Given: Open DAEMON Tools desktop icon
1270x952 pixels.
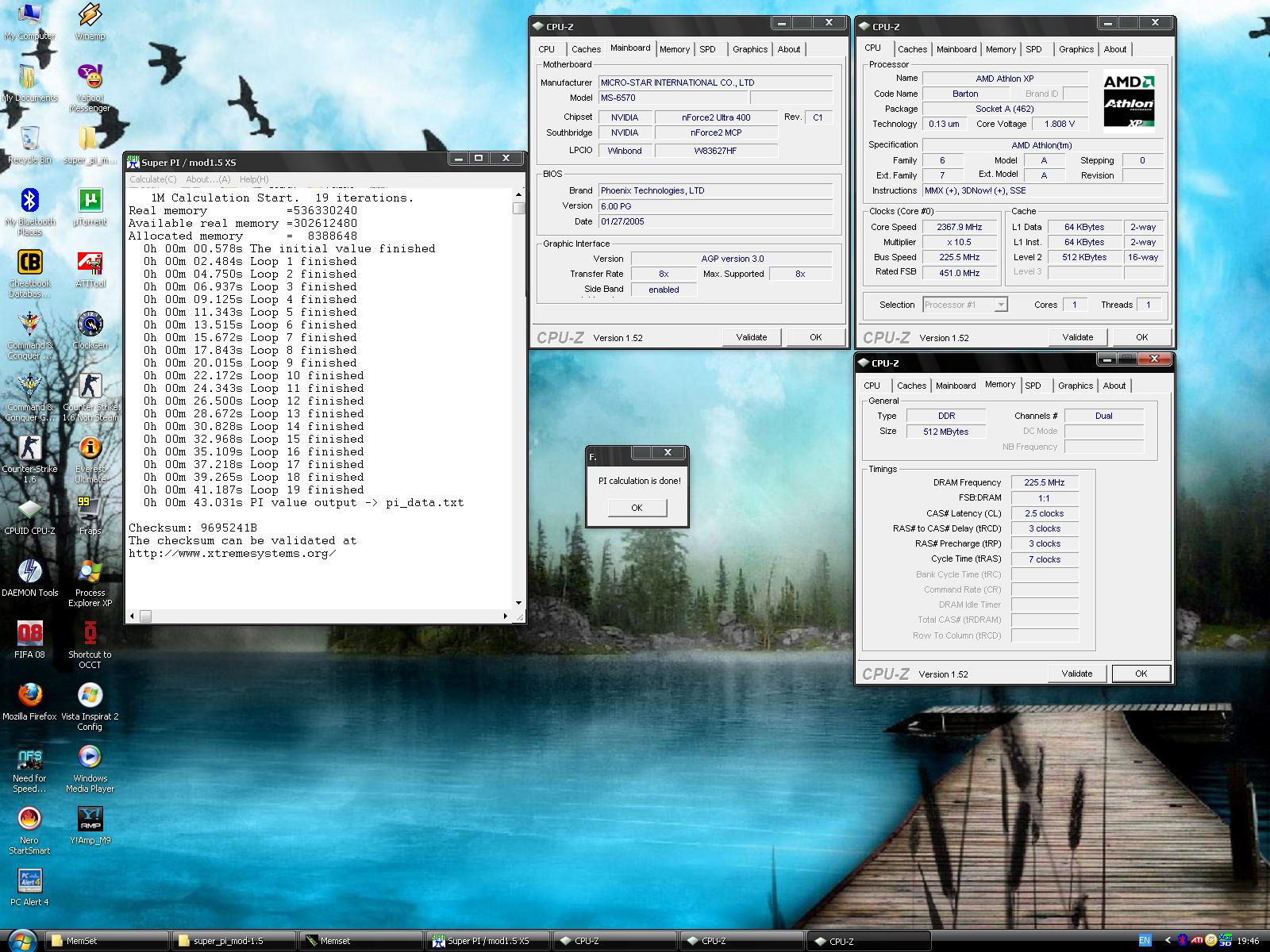Looking at the screenshot, I should pyautogui.click(x=29, y=578).
